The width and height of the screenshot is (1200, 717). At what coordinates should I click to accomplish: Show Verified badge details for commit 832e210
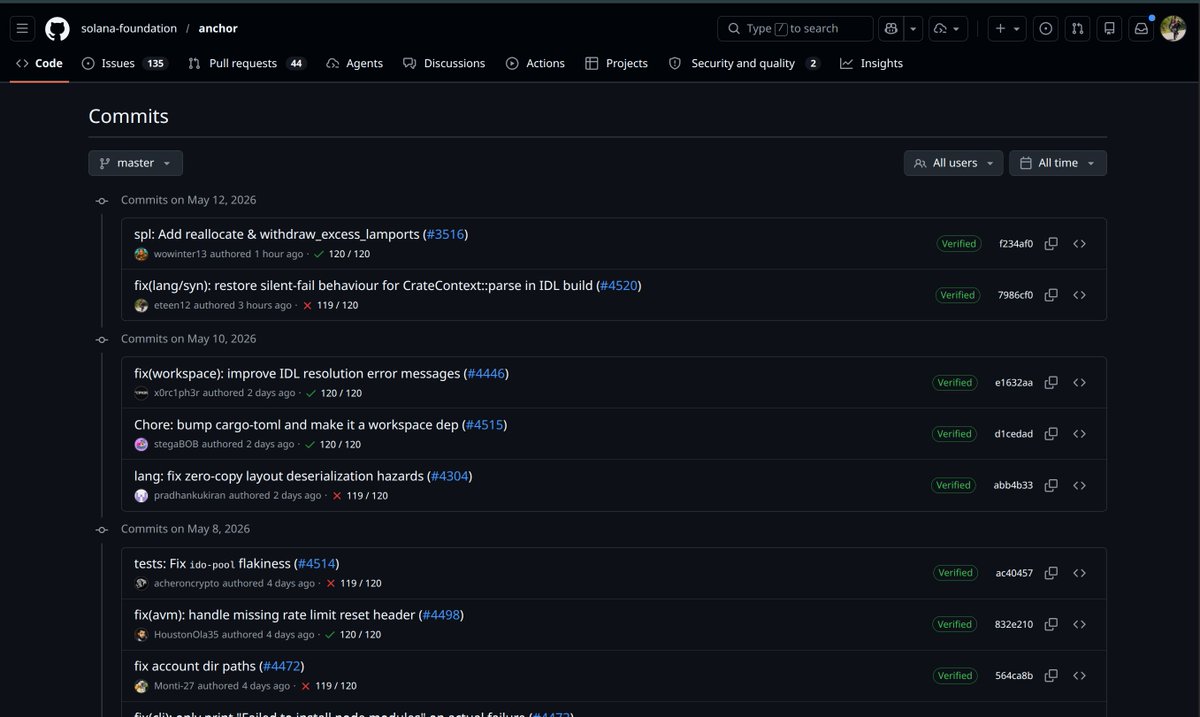955,624
